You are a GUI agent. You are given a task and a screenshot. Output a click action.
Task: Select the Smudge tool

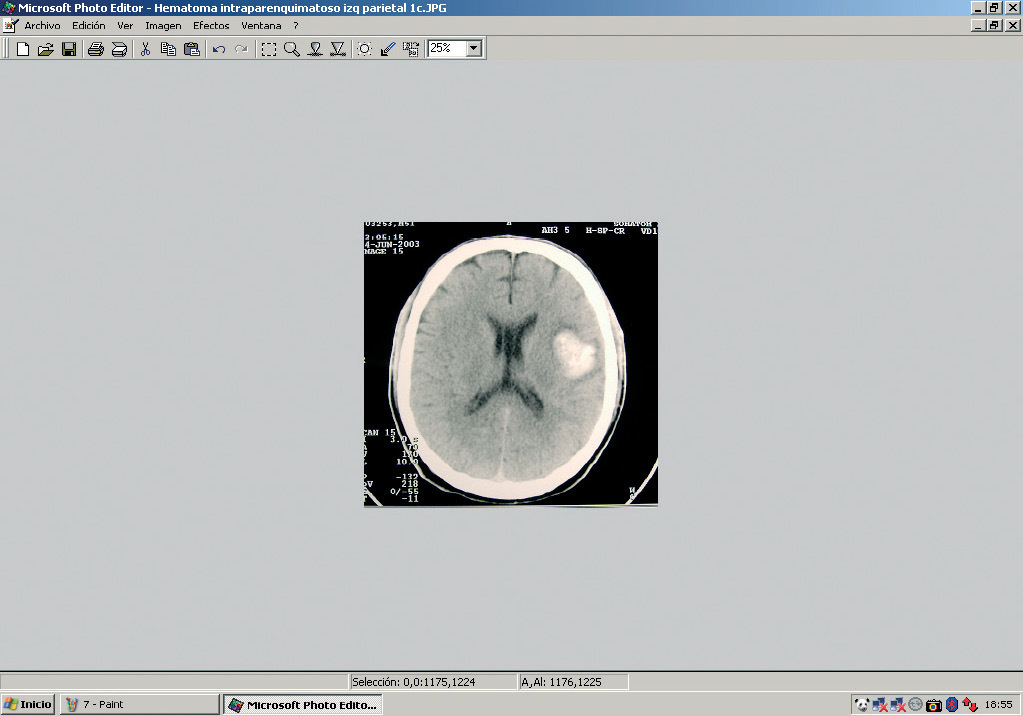315,49
